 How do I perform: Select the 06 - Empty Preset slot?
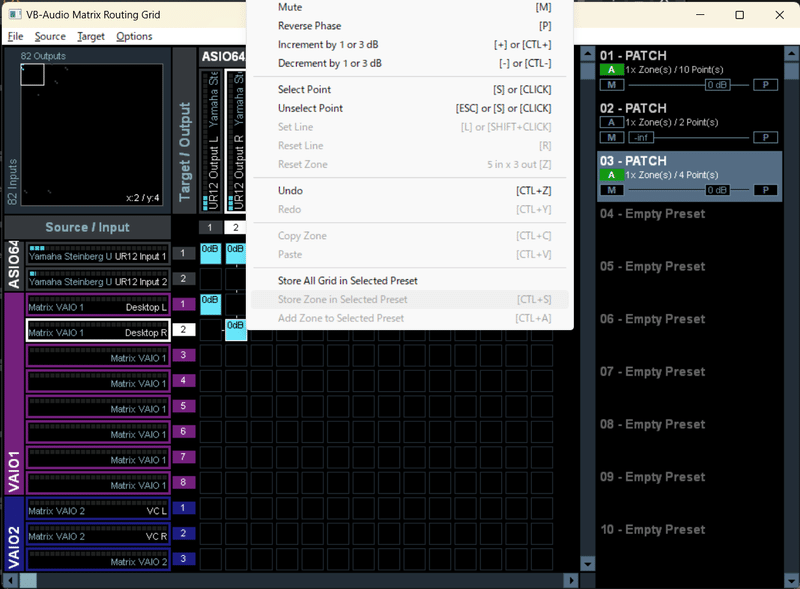[653, 319]
